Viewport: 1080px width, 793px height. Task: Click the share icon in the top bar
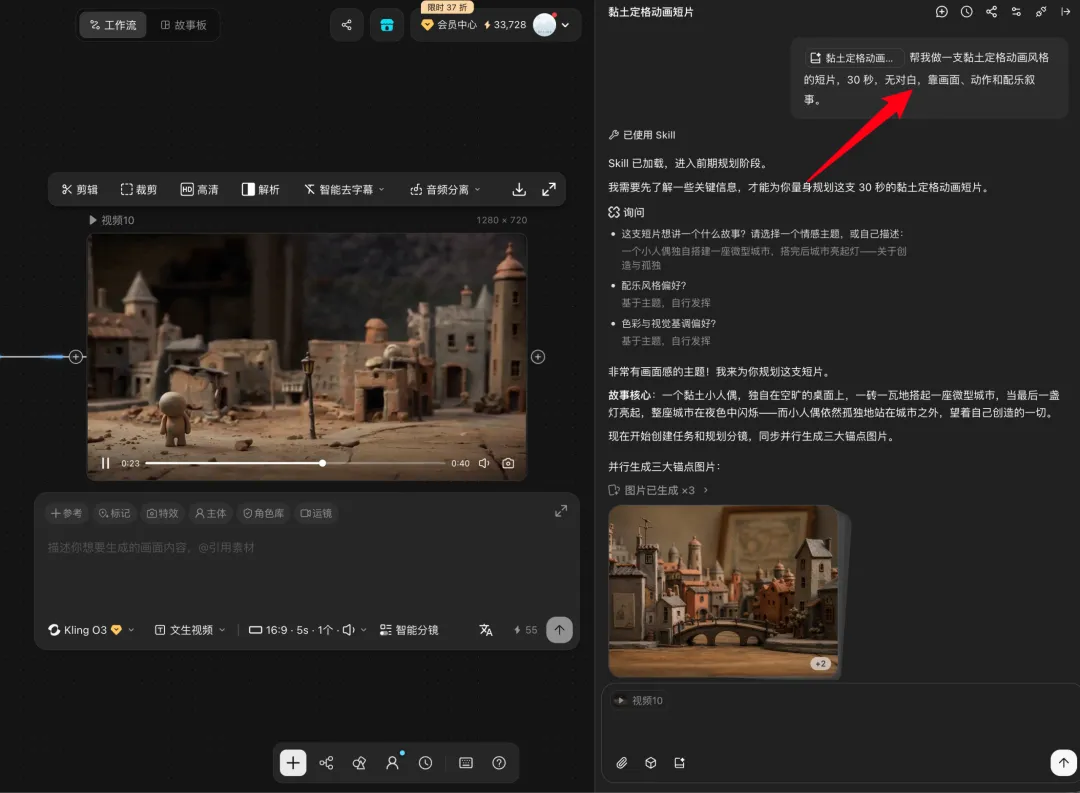point(346,25)
